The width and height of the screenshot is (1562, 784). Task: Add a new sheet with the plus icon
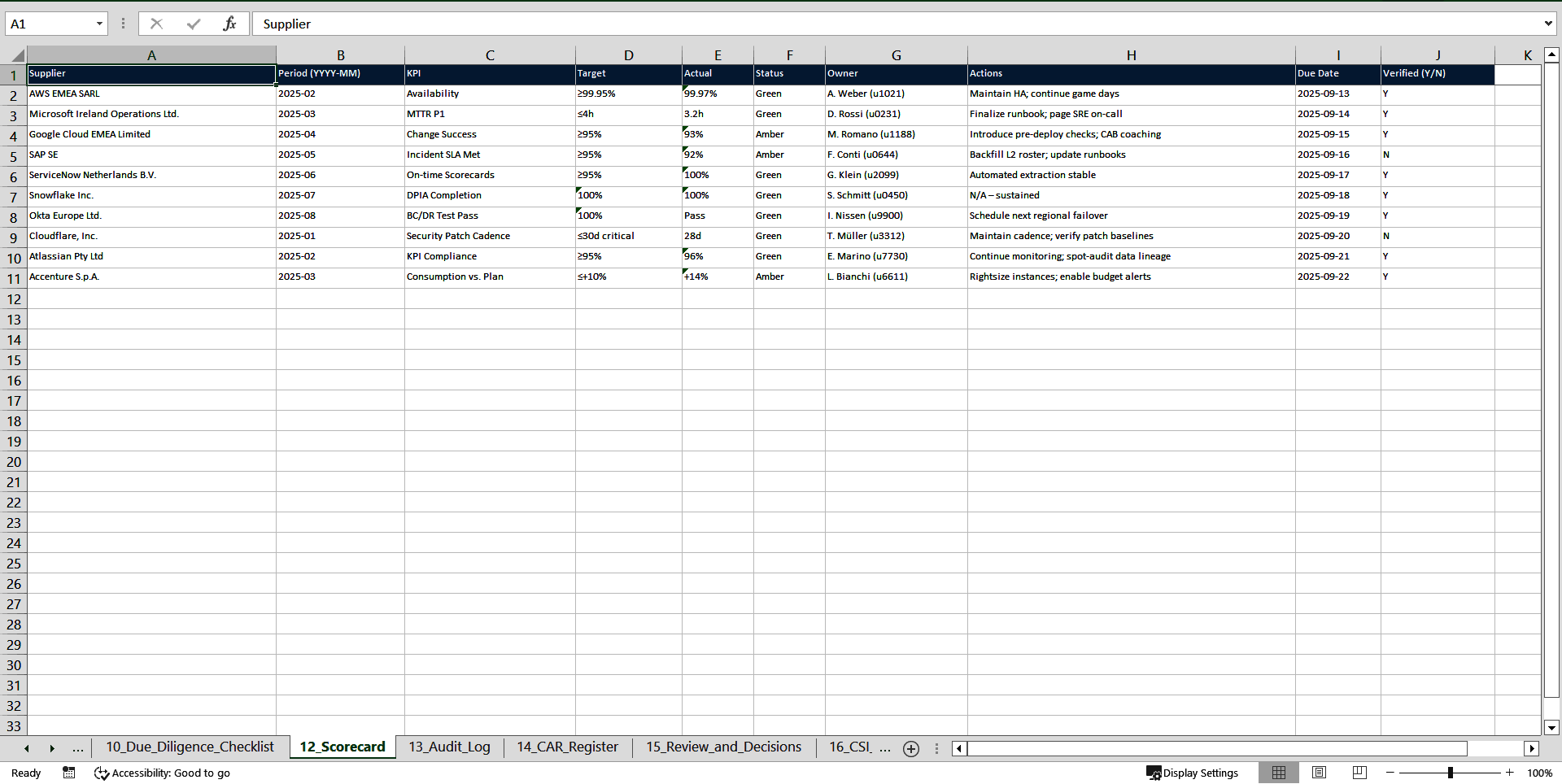pos(911,748)
